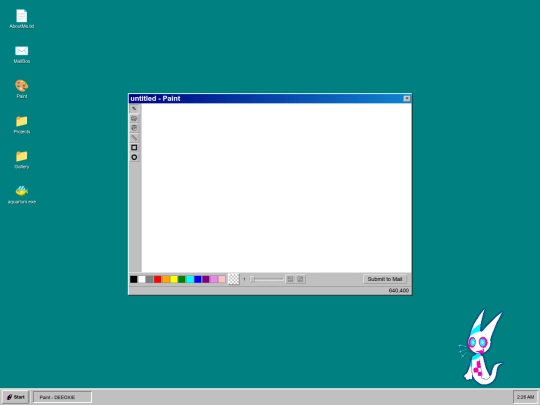Image resolution: width=540 pixels, height=405 pixels.
Task: Pick the green color swatch
Action: click(x=181, y=279)
